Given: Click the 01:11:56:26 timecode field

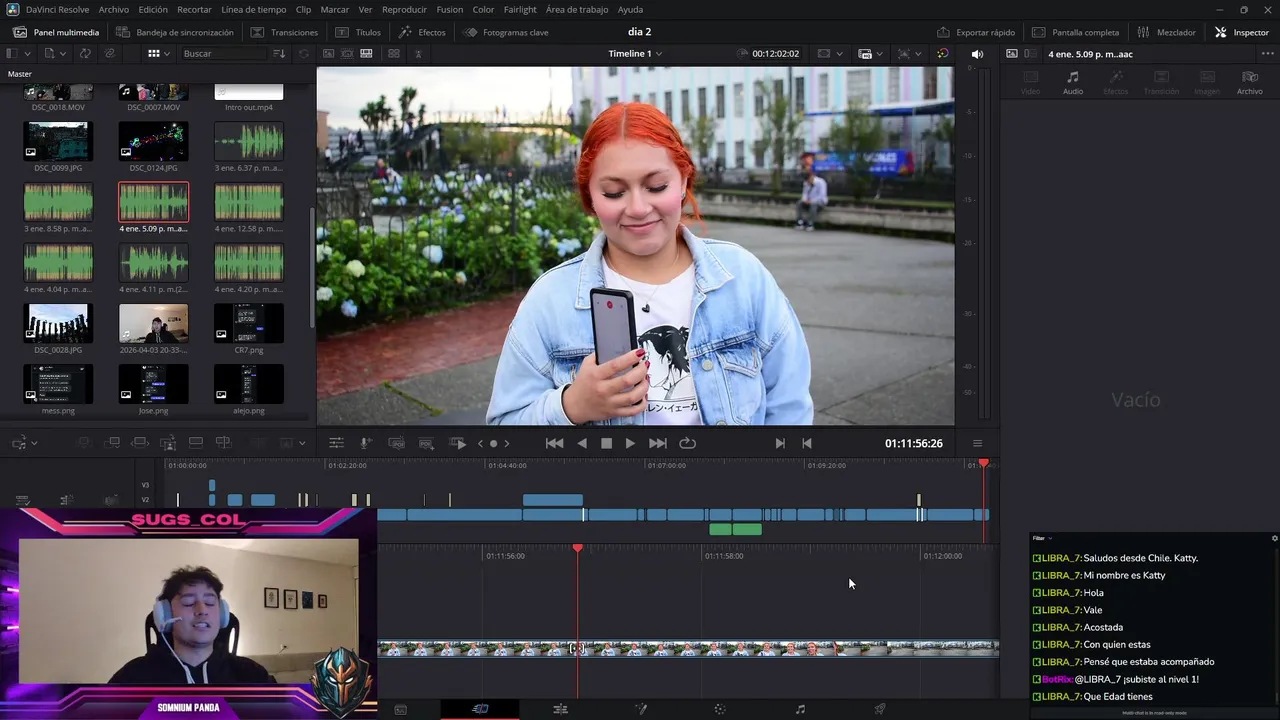Looking at the screenshot, I should coord(914,443).
